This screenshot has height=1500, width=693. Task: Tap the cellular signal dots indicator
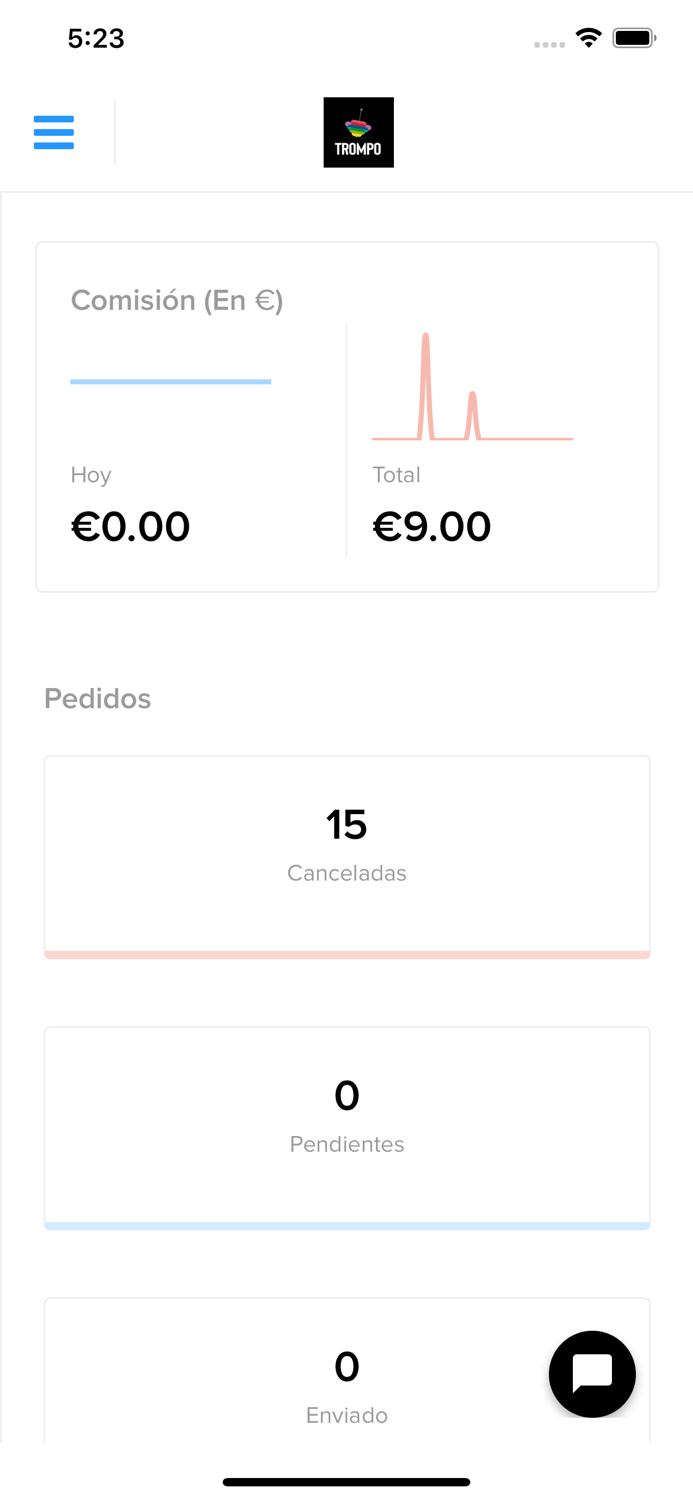pyautogui.click(x=549, y=43)
